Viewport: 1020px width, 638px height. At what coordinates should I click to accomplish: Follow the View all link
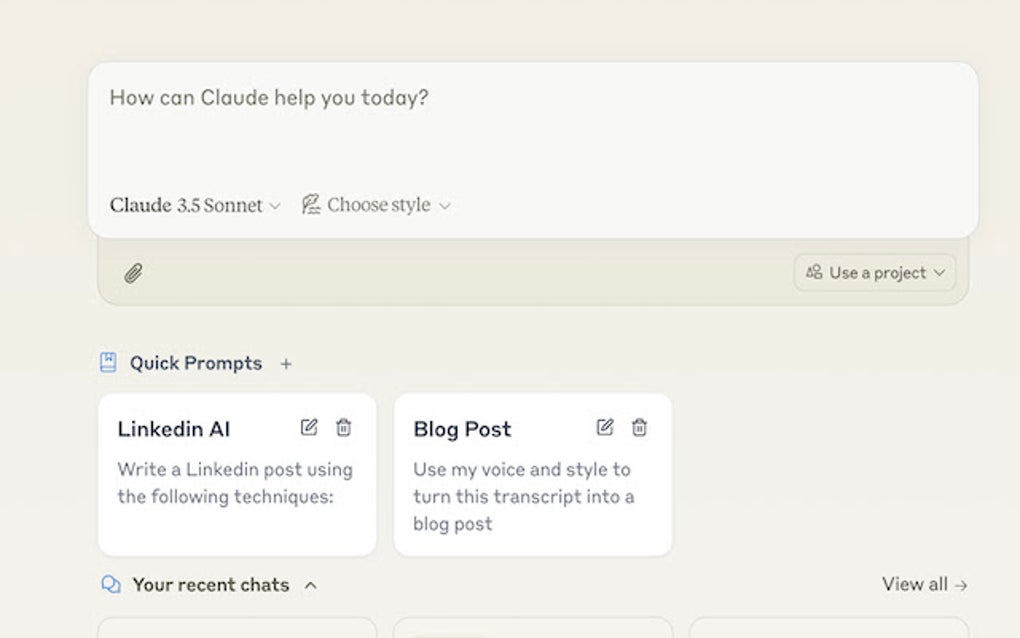click(x=923, y=584)
